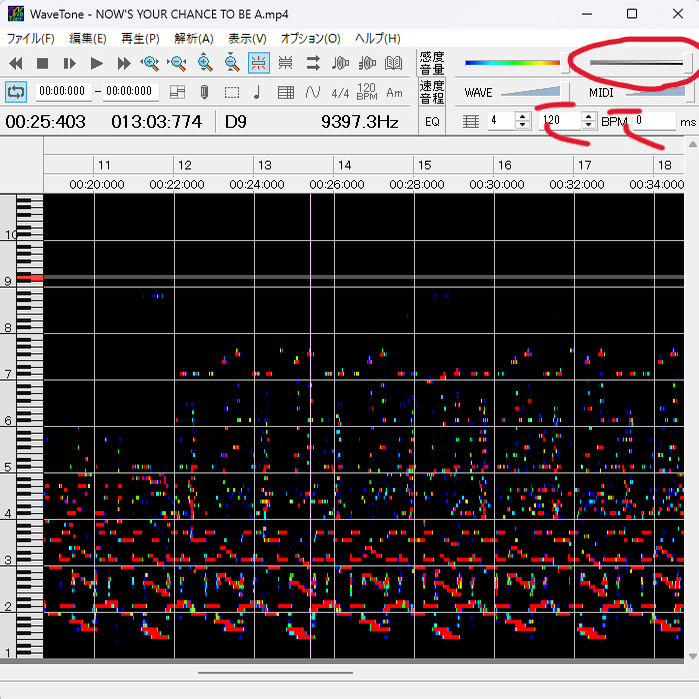This screenshot has width=699, height=699.
Task: Decrease the beats value 4 with down arrow
Action: point(522,125)
